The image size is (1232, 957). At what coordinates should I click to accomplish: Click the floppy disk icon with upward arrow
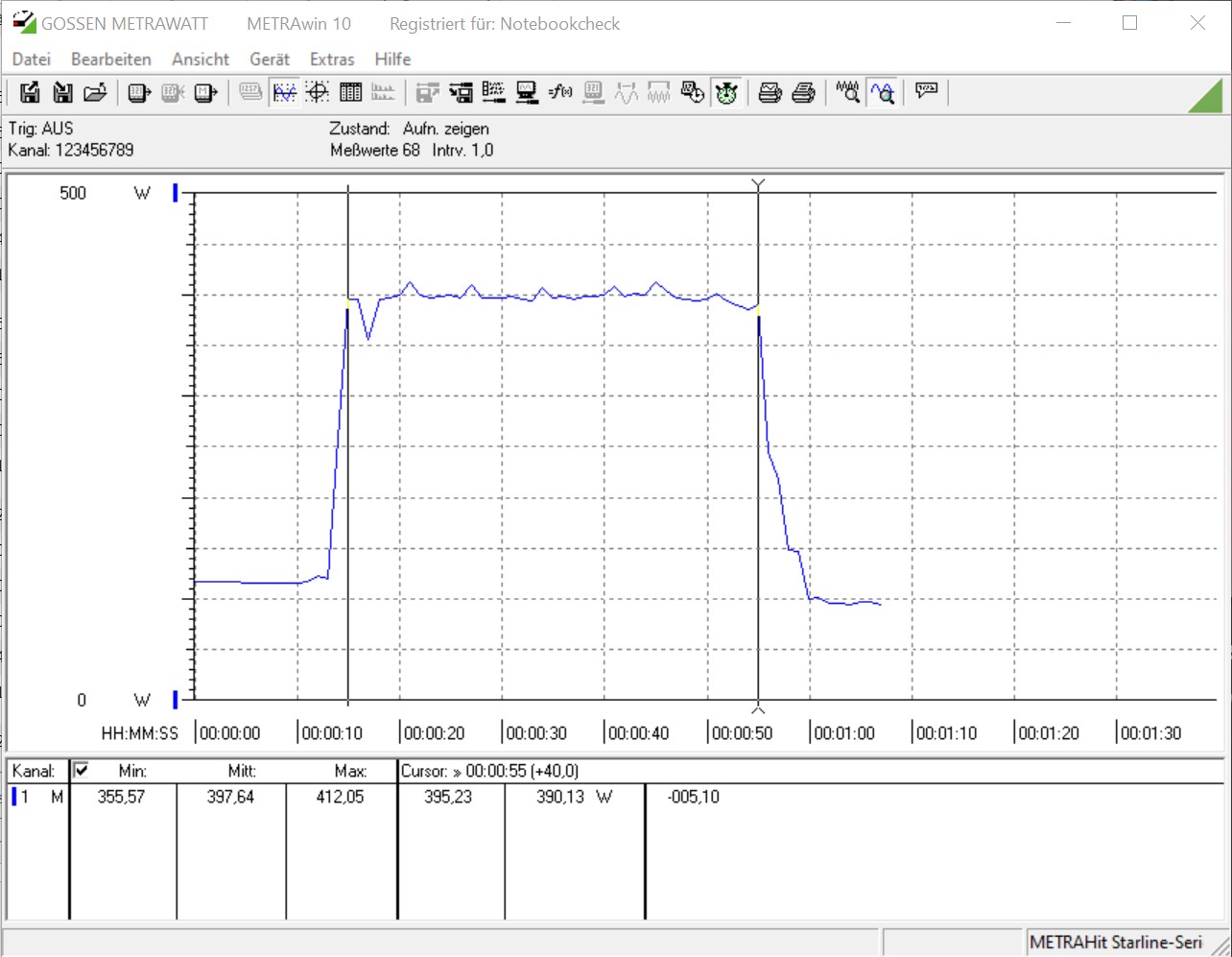(x=30, y=92)
